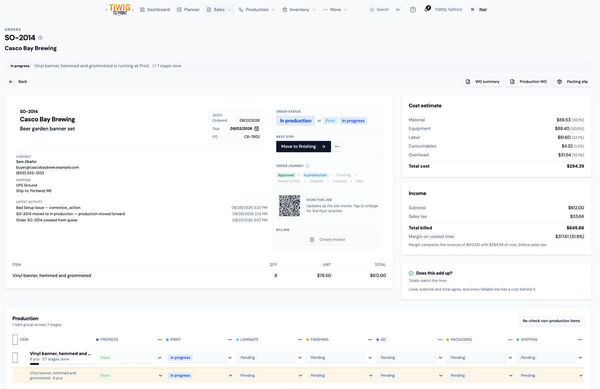Open the group row Packaging Pending dropdown

tap(480, 358)
